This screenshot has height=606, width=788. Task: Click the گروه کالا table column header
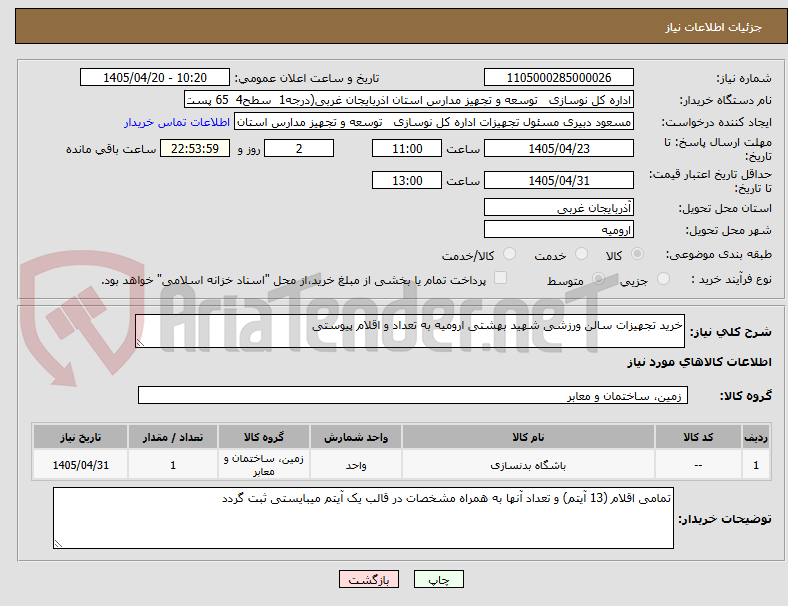tap(264, 437)
